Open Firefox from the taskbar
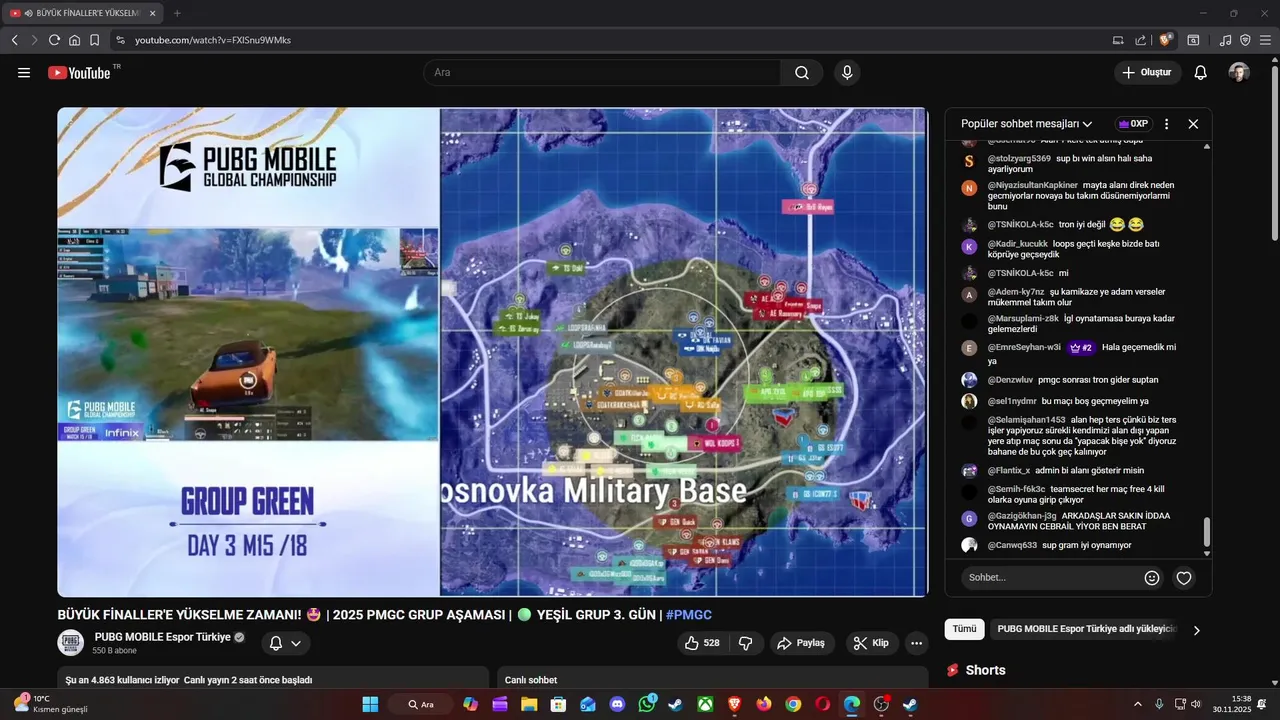The height and width of the screenshot is (720, 1280). click(764, 704)
